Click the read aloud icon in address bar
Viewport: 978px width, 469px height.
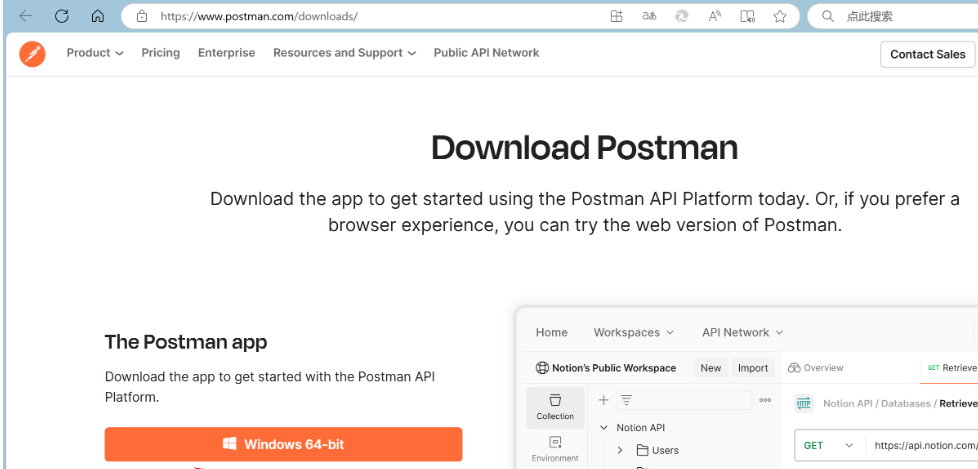click(714, 16)
